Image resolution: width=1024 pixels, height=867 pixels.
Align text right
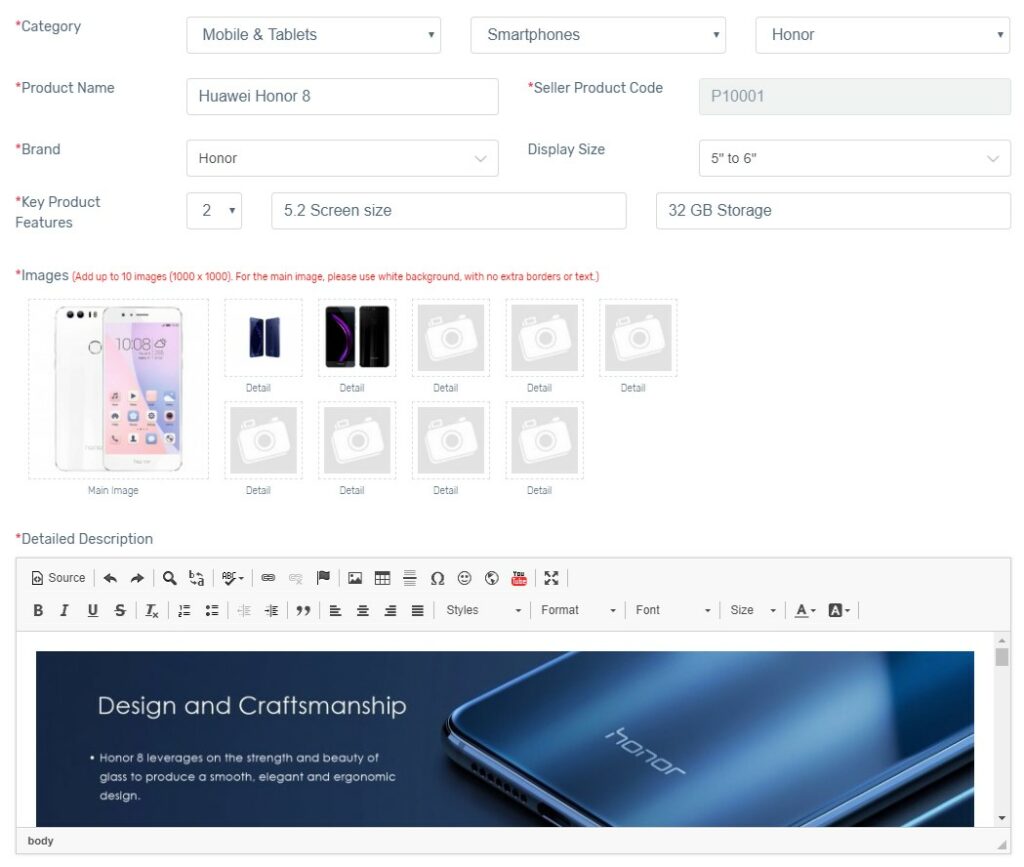(390, 610)
